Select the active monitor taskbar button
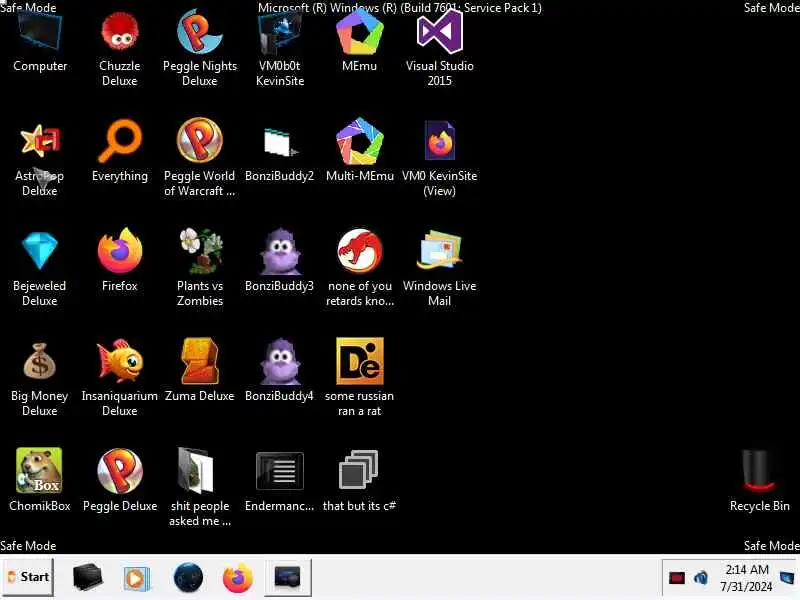The width and height of the screenshot is (800, 600). coord(288,577)
